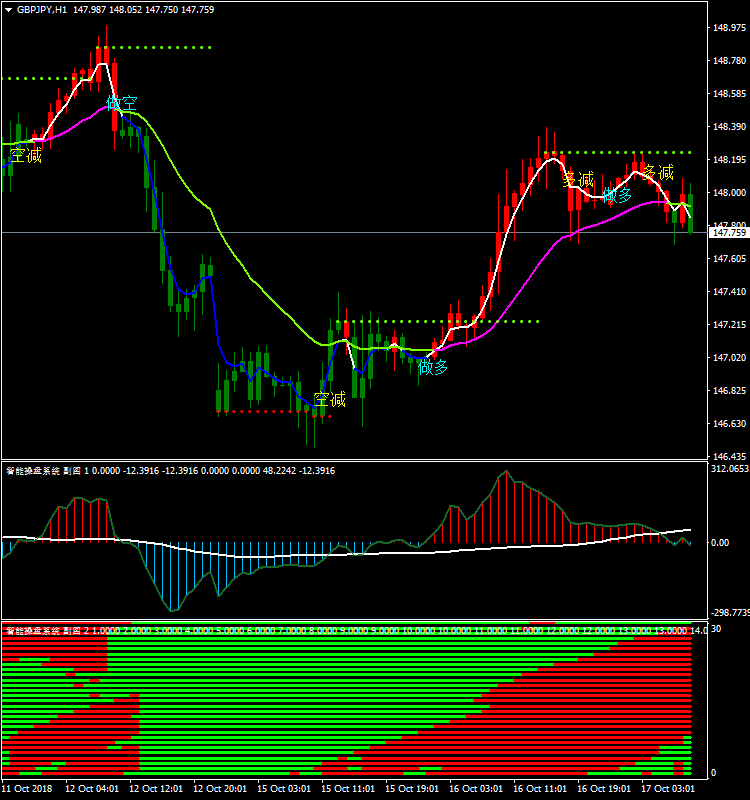Click the 17 Oct 03:01 time axis label

pyautogui.click(x=669, y=788)
